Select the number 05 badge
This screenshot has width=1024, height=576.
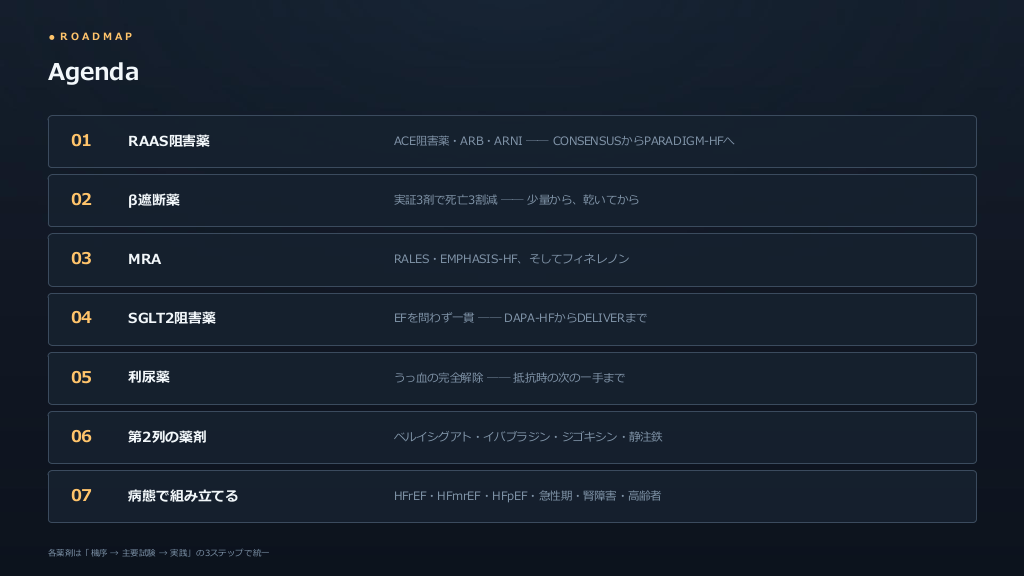coord(81,377)
